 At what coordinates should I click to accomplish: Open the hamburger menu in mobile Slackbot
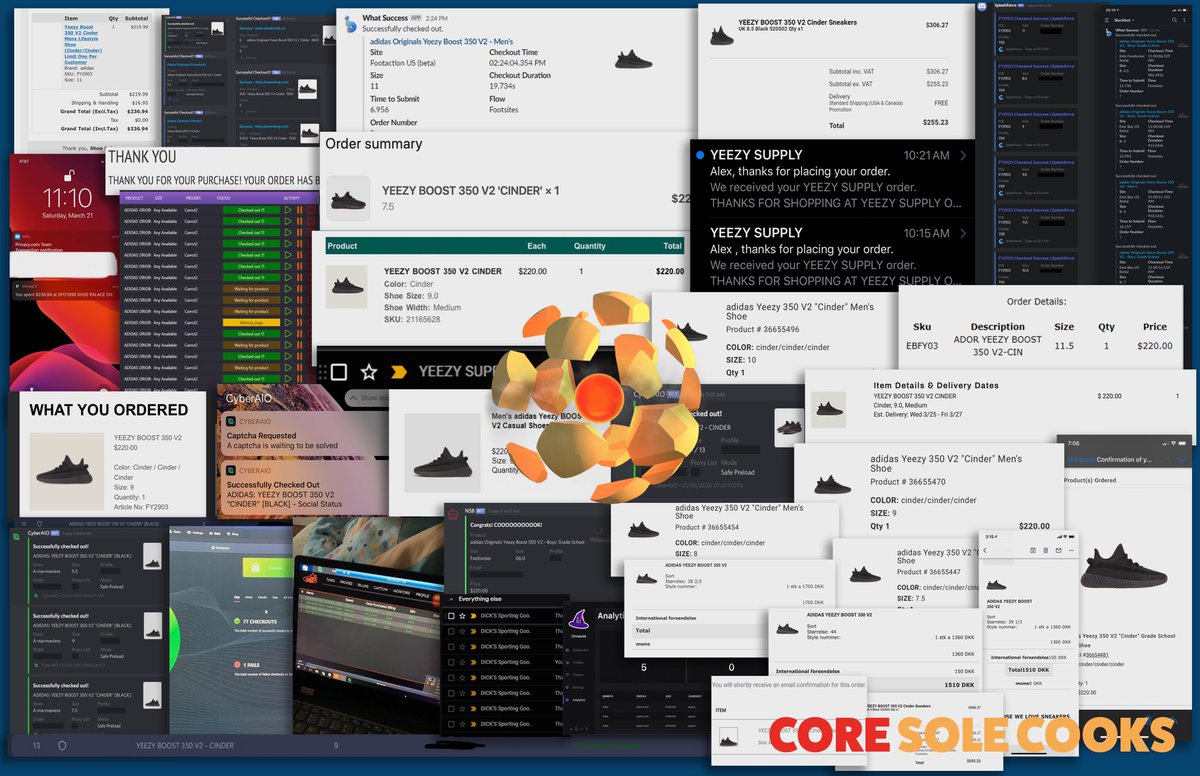click(x=1105, y=19)
